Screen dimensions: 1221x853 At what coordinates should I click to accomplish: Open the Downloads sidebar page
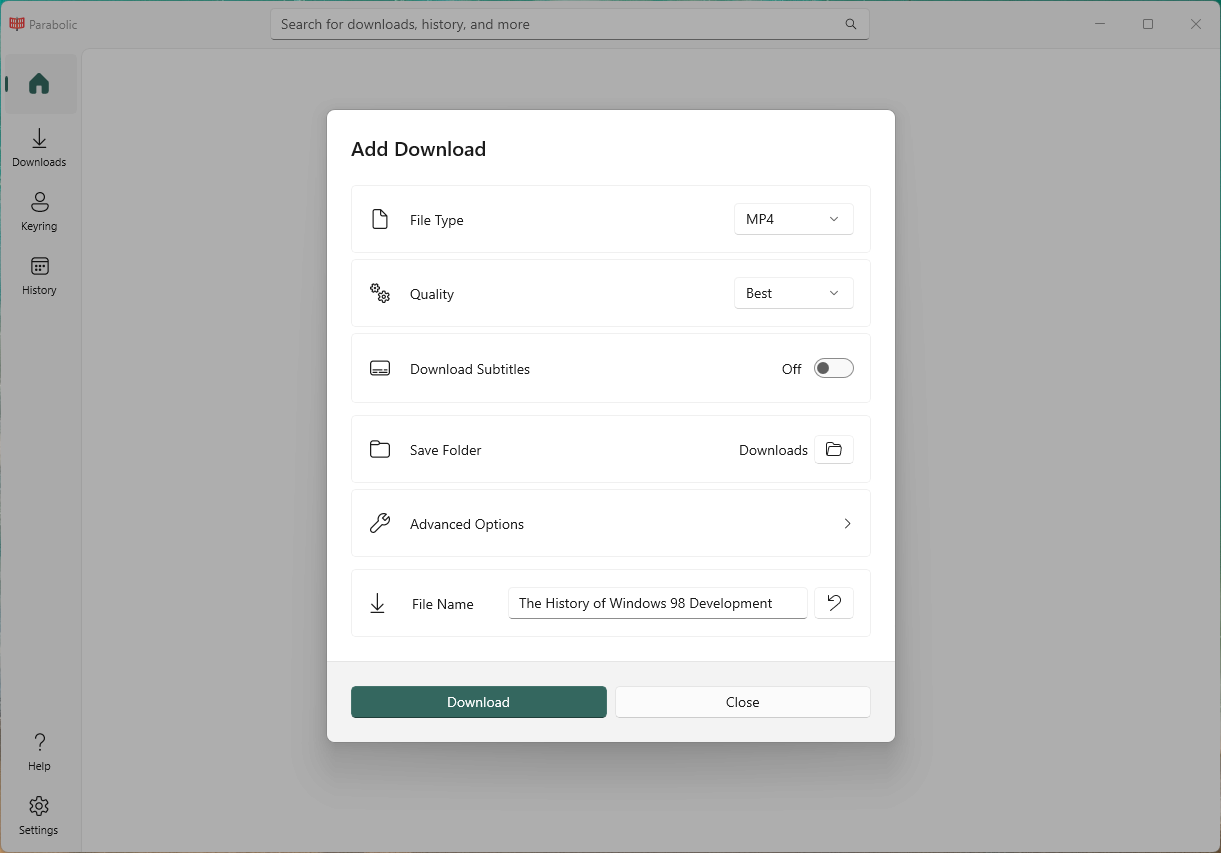point(40,147)
